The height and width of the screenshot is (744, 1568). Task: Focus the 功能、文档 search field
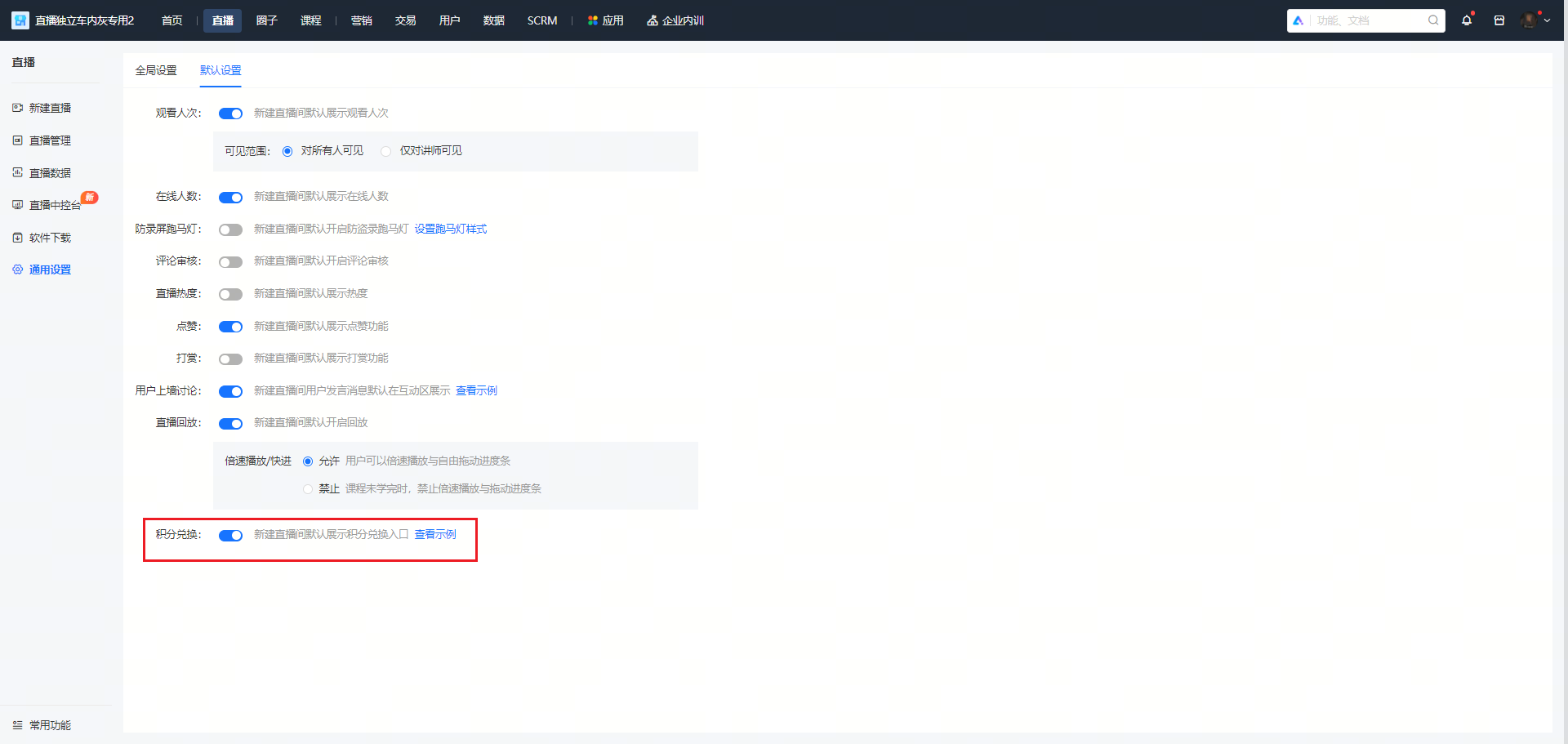click(x=1366, y=20)
